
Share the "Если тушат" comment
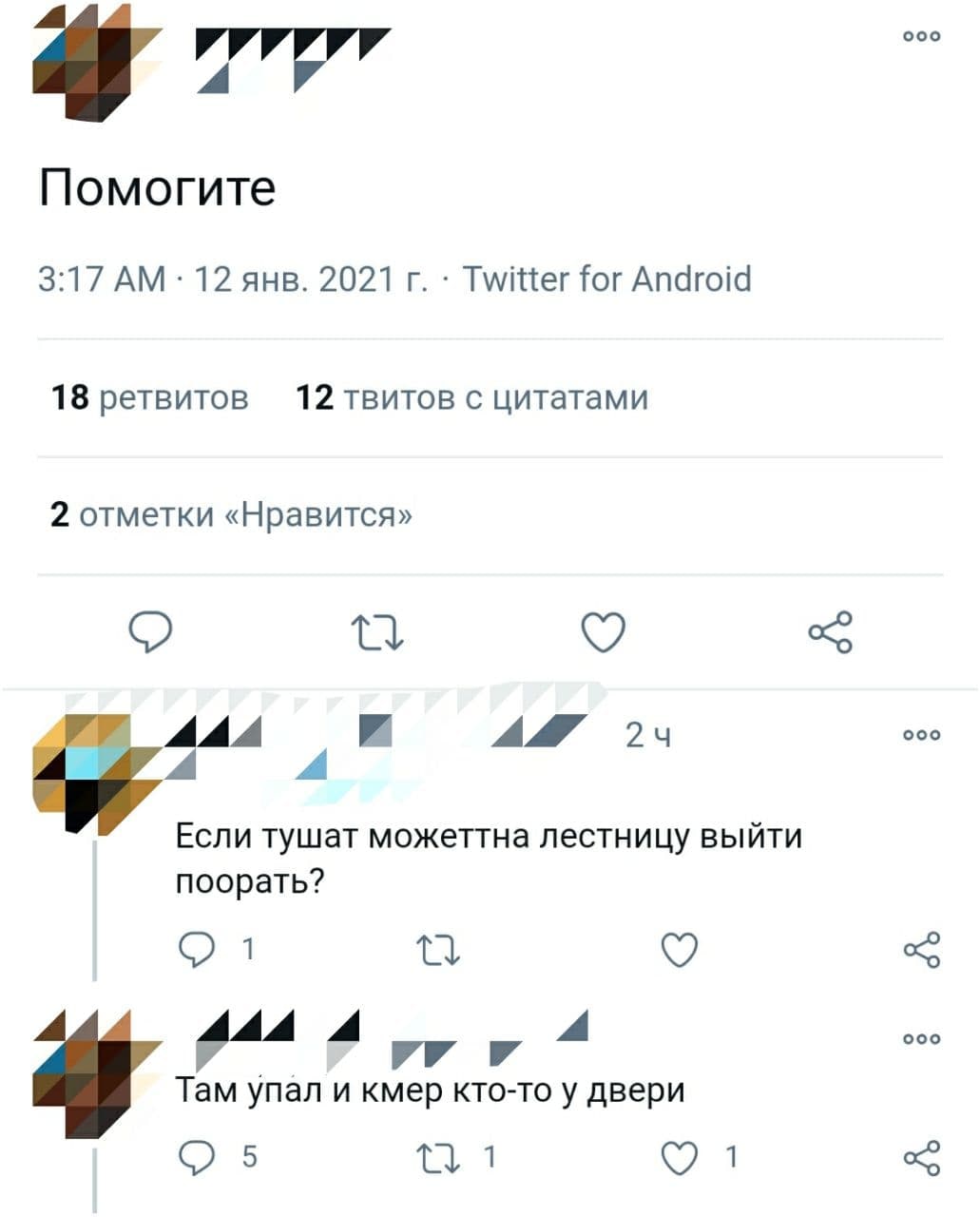(922, 949)
